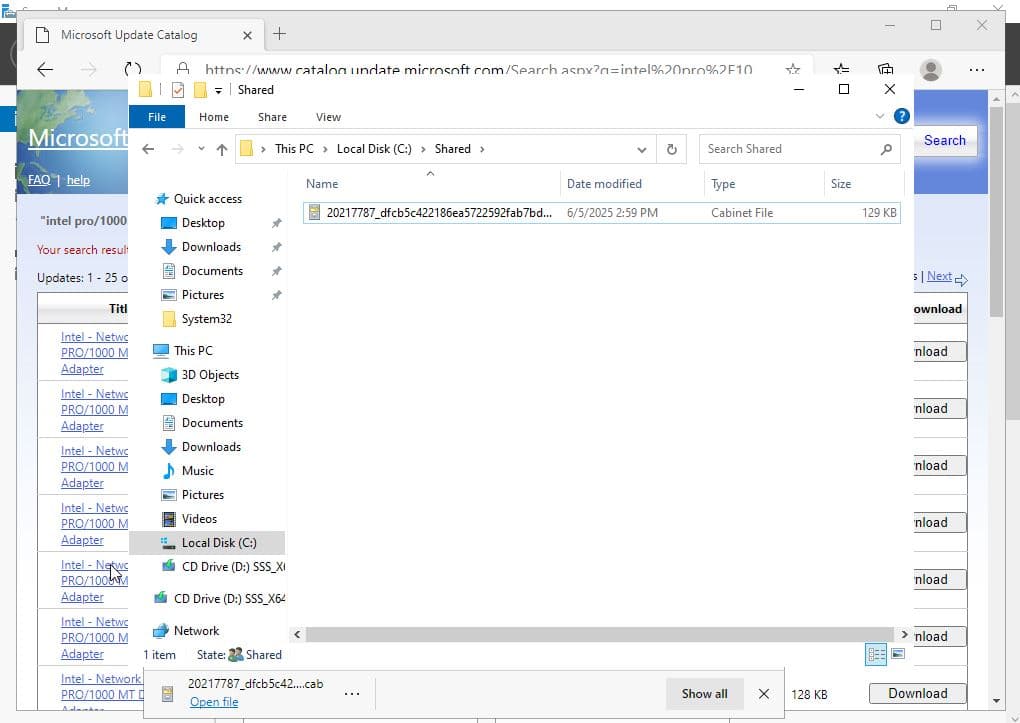Image resolution: width=1020 pixels, height=723 pixels.
Task: Click the Refresh button beside address bar
Action: (x=671, y=149)
